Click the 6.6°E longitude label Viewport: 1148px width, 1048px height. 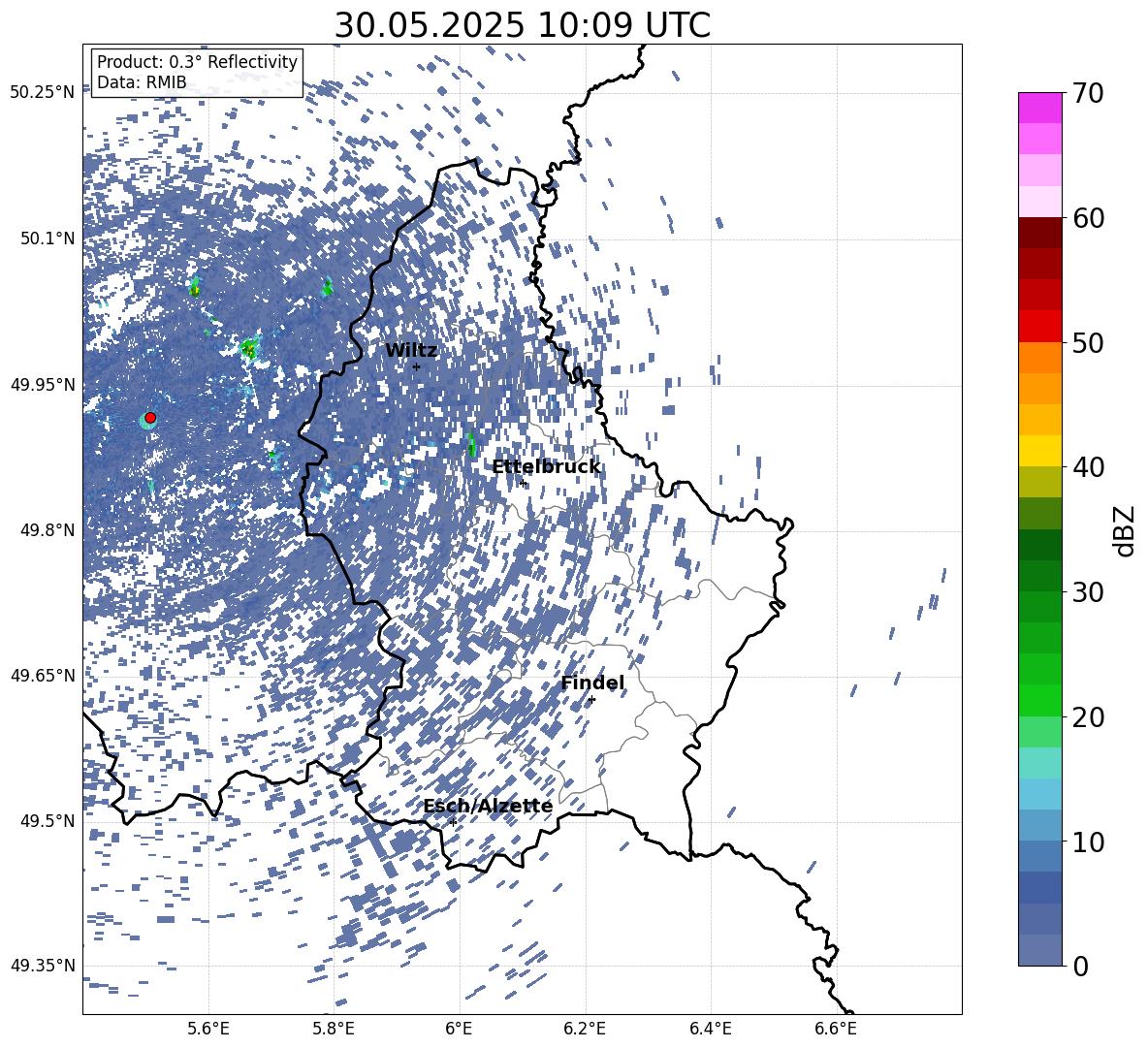tap(836, 1029)
